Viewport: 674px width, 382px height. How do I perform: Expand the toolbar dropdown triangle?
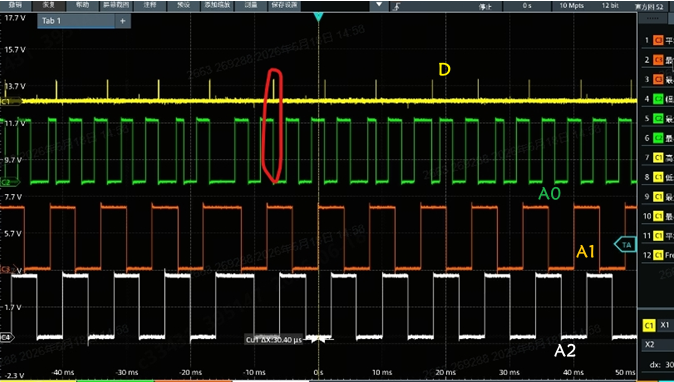(x=379, y=5)
